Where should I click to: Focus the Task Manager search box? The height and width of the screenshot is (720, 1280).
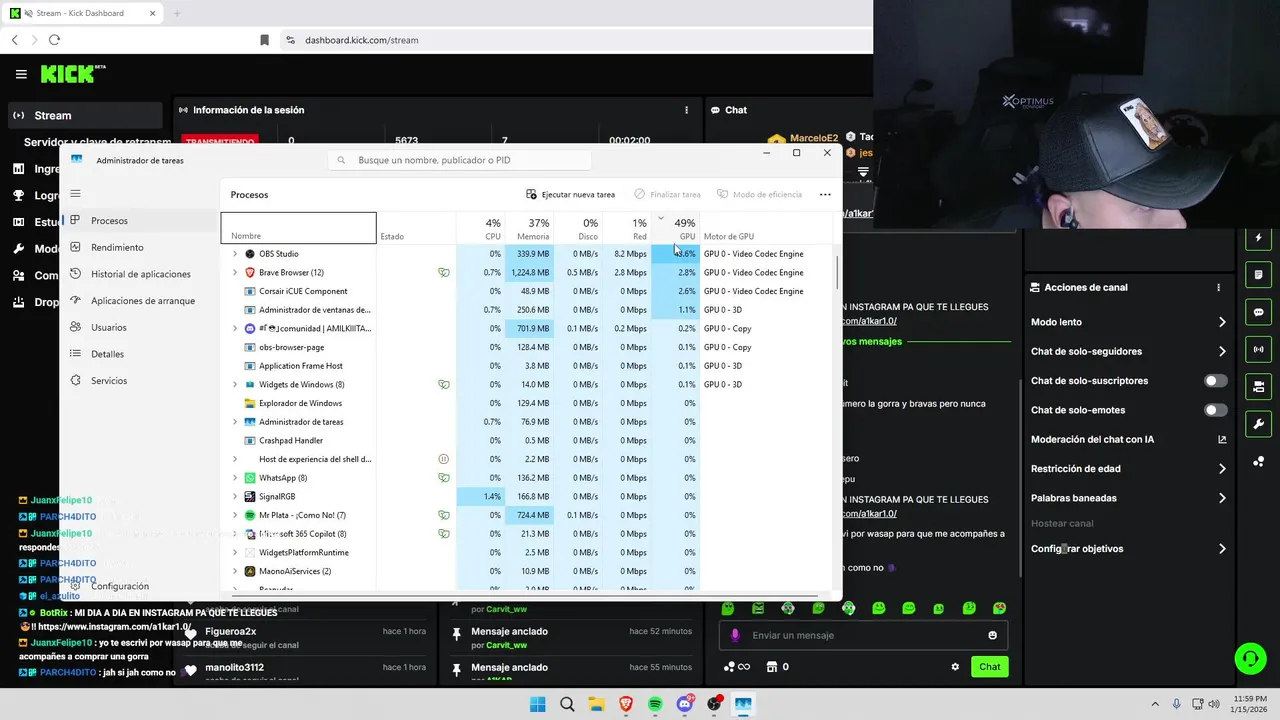(460, 160)
